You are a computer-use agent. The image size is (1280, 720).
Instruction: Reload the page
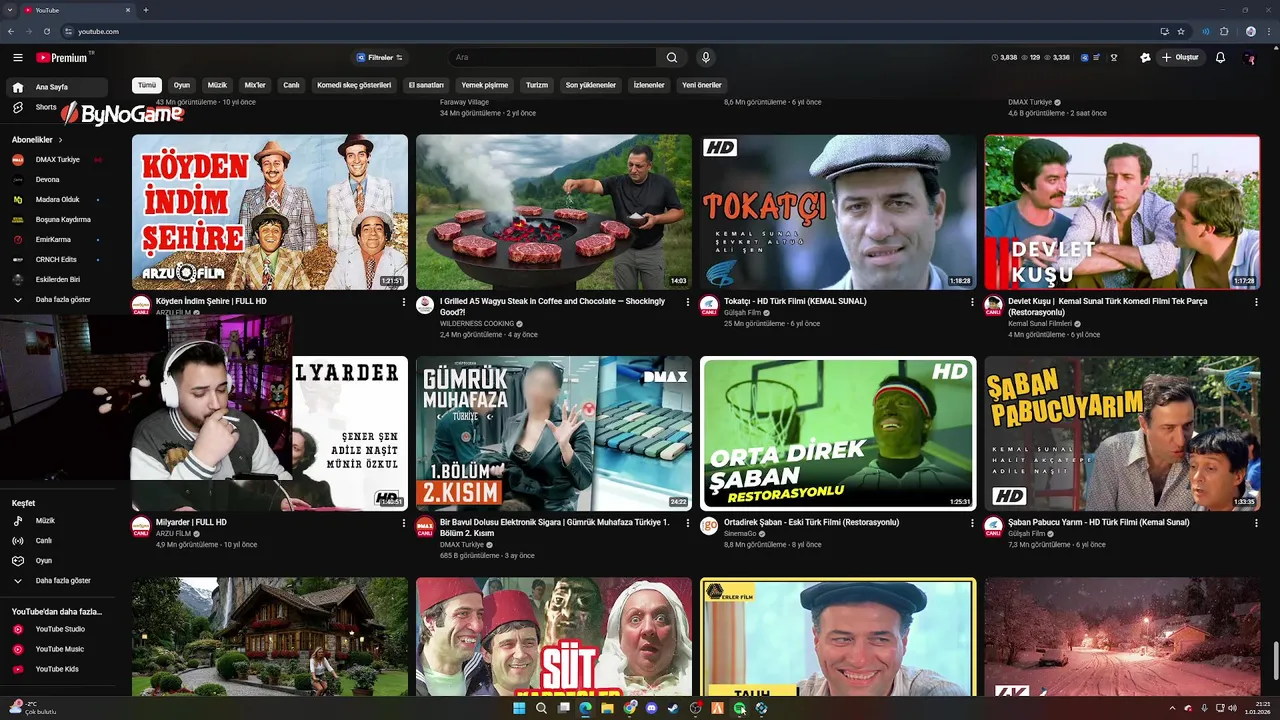tap(46, 31)
